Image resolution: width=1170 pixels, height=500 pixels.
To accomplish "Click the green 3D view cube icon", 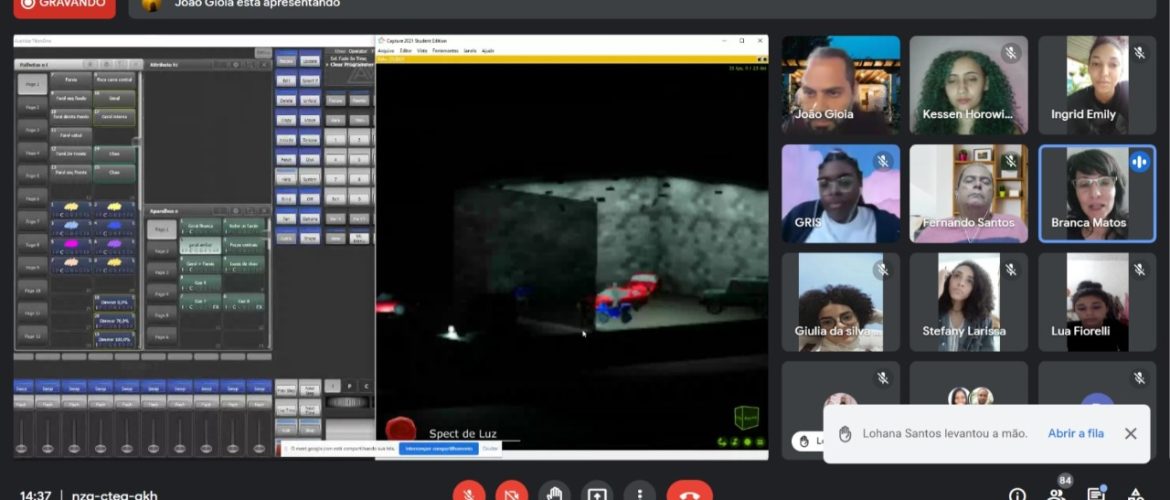I will click(x=746, y=417).
